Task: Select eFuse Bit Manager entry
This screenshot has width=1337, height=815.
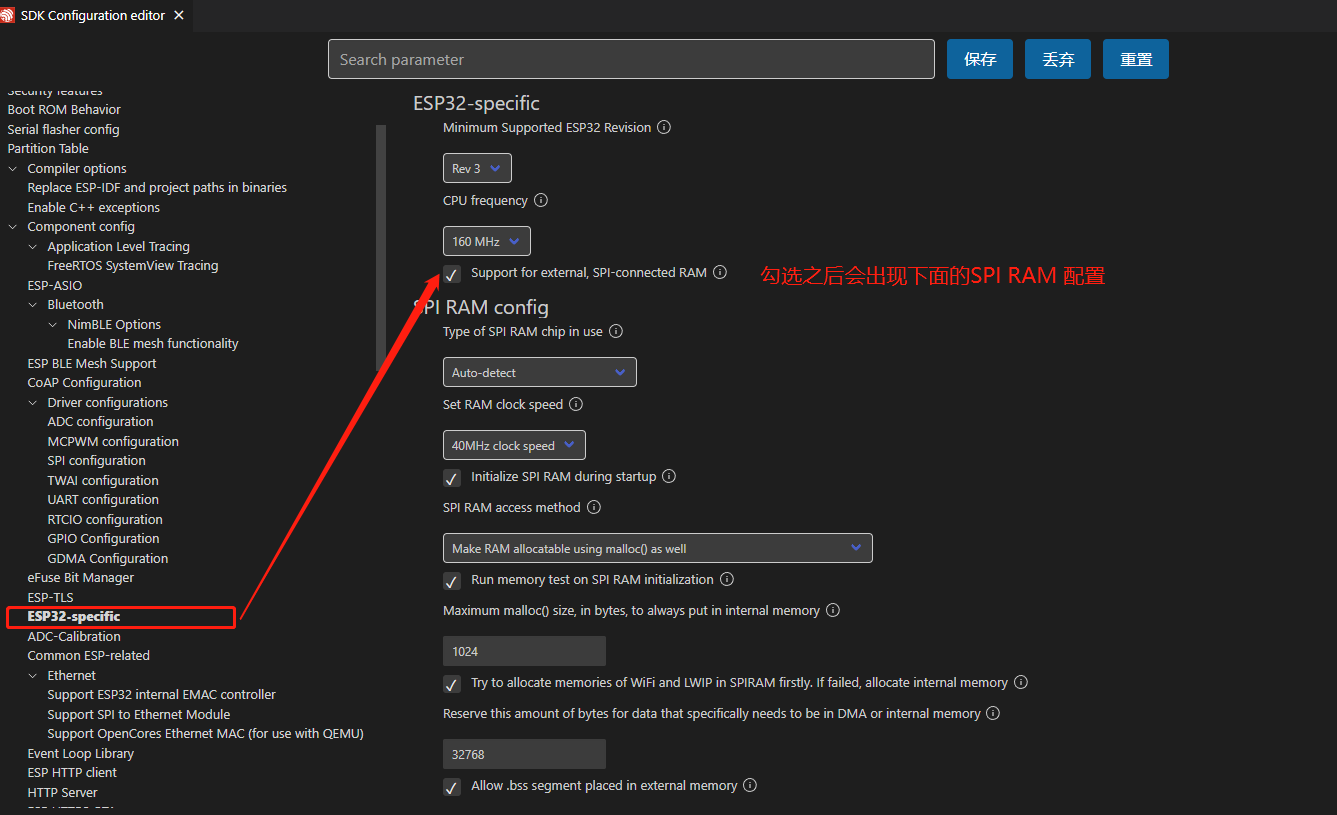Action: [x=80, y=578]
